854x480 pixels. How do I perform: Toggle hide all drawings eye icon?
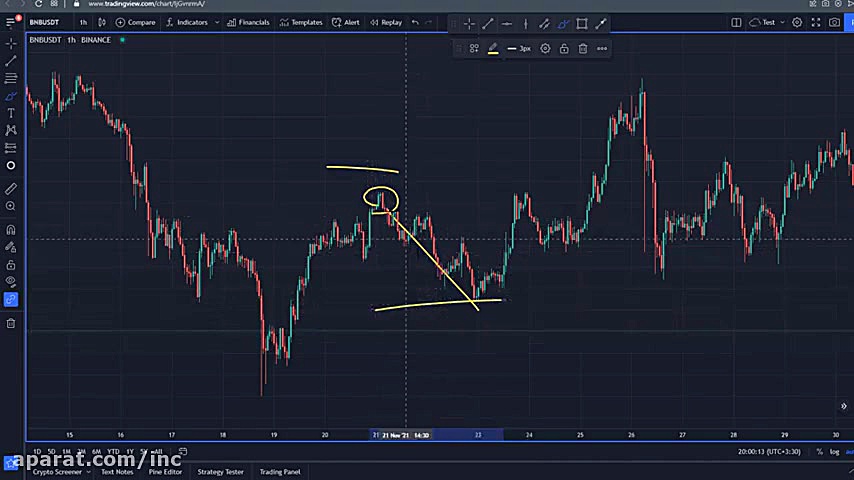(x=11, y=282)
